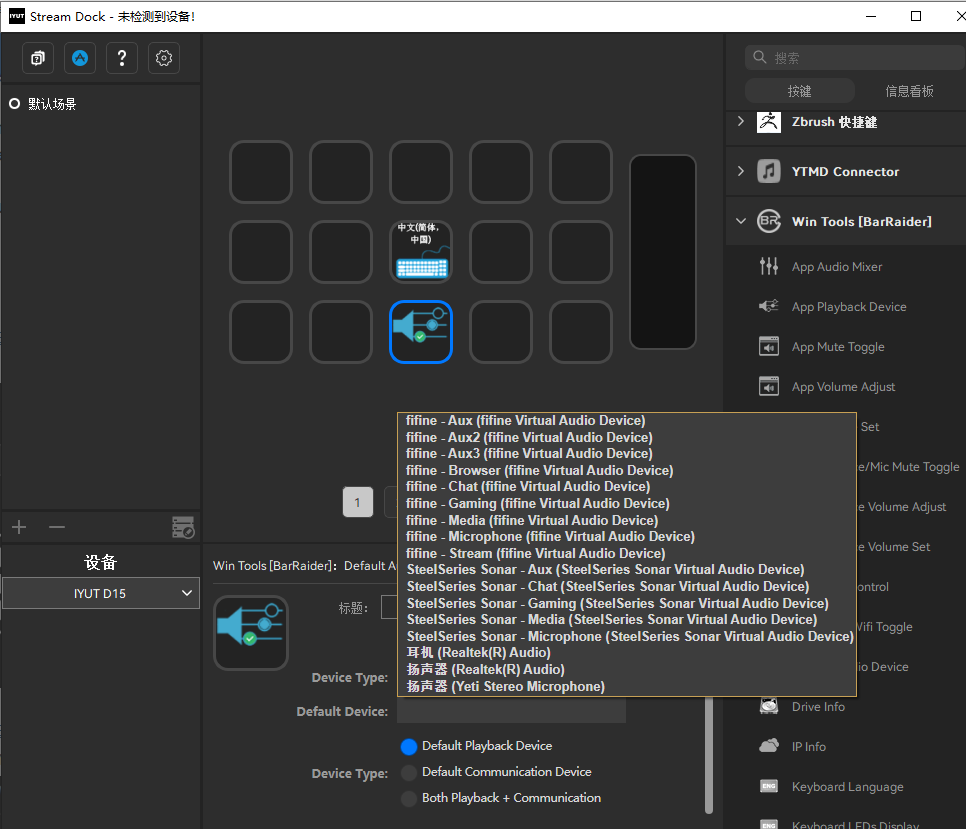Click the App Audio Mixer icon
The width and height of the screenshot is (966, 829).
[769, 266]
